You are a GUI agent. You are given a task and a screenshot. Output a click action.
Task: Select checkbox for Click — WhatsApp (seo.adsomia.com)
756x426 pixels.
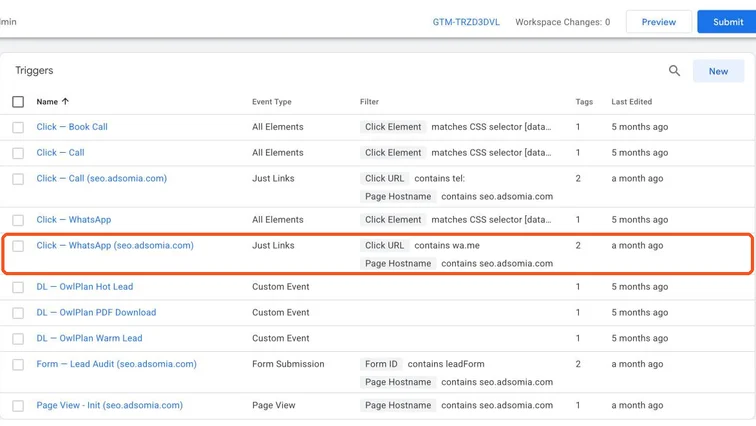coord(18,246)
